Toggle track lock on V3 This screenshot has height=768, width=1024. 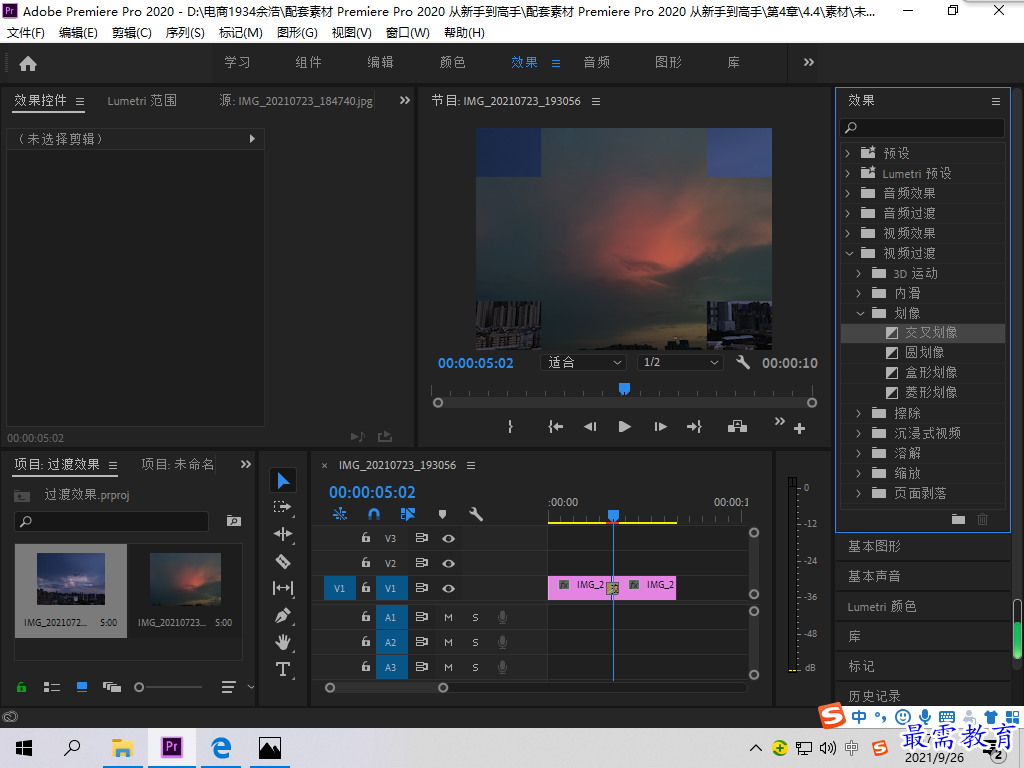coord(366,537)
